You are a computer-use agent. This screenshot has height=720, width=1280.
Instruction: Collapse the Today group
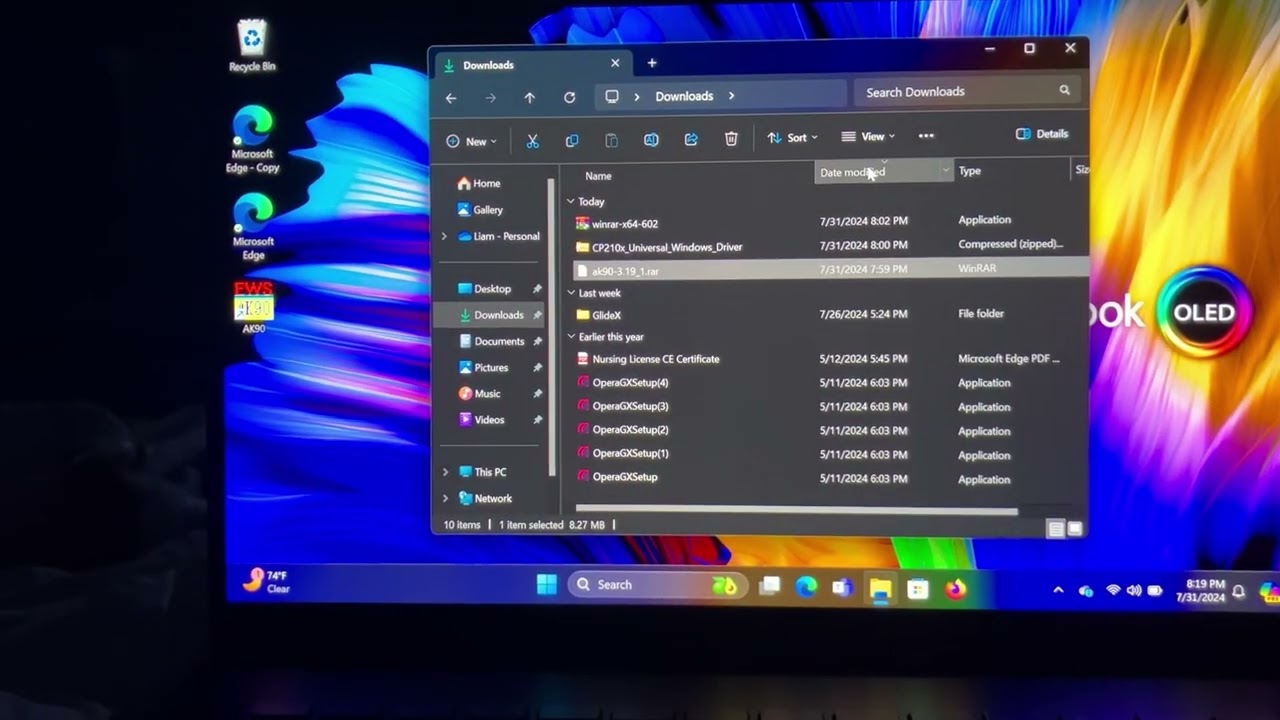point(571,202)
